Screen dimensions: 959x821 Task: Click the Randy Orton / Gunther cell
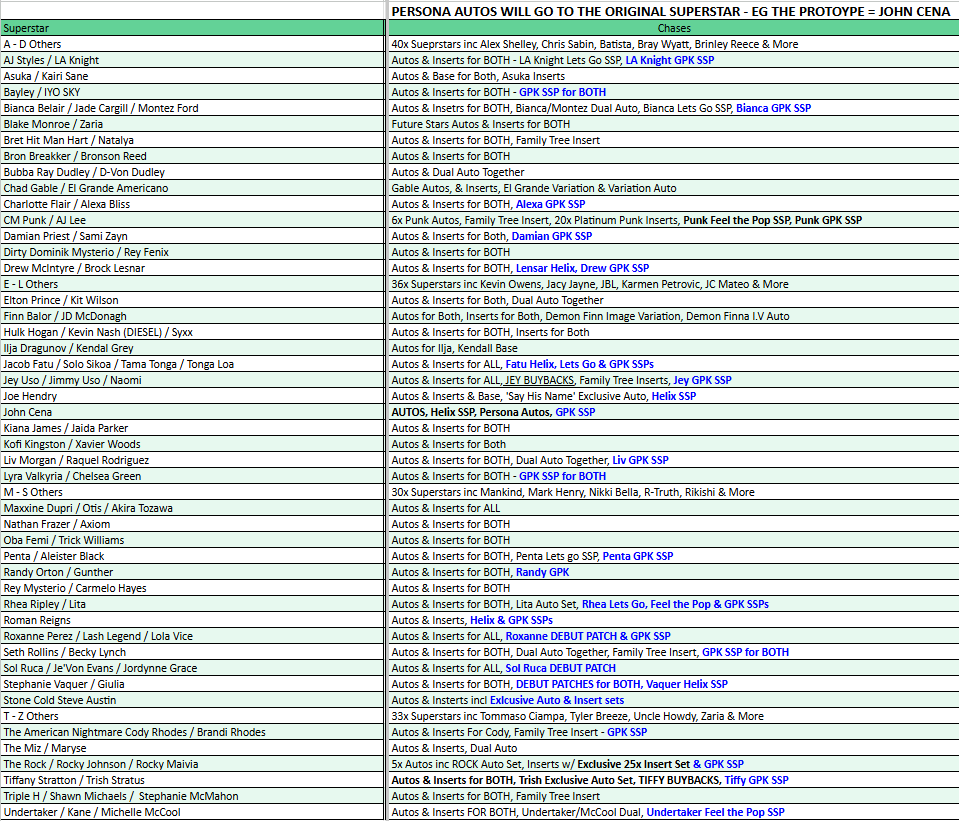193,572
